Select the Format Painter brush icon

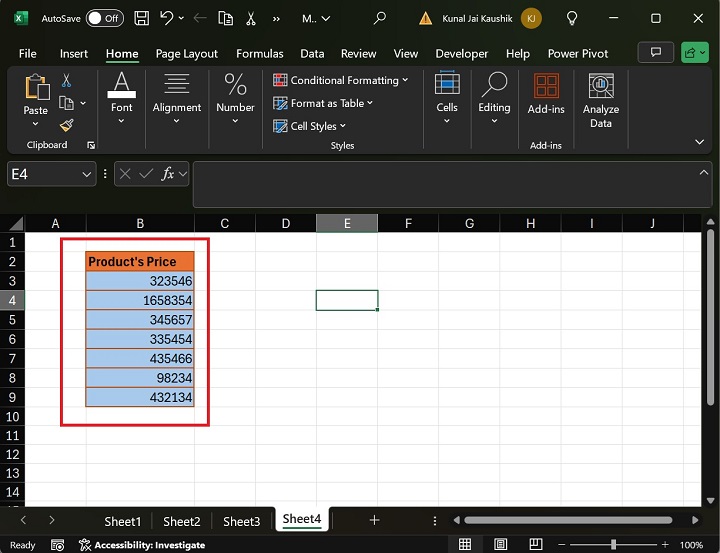tap(67, 125)
